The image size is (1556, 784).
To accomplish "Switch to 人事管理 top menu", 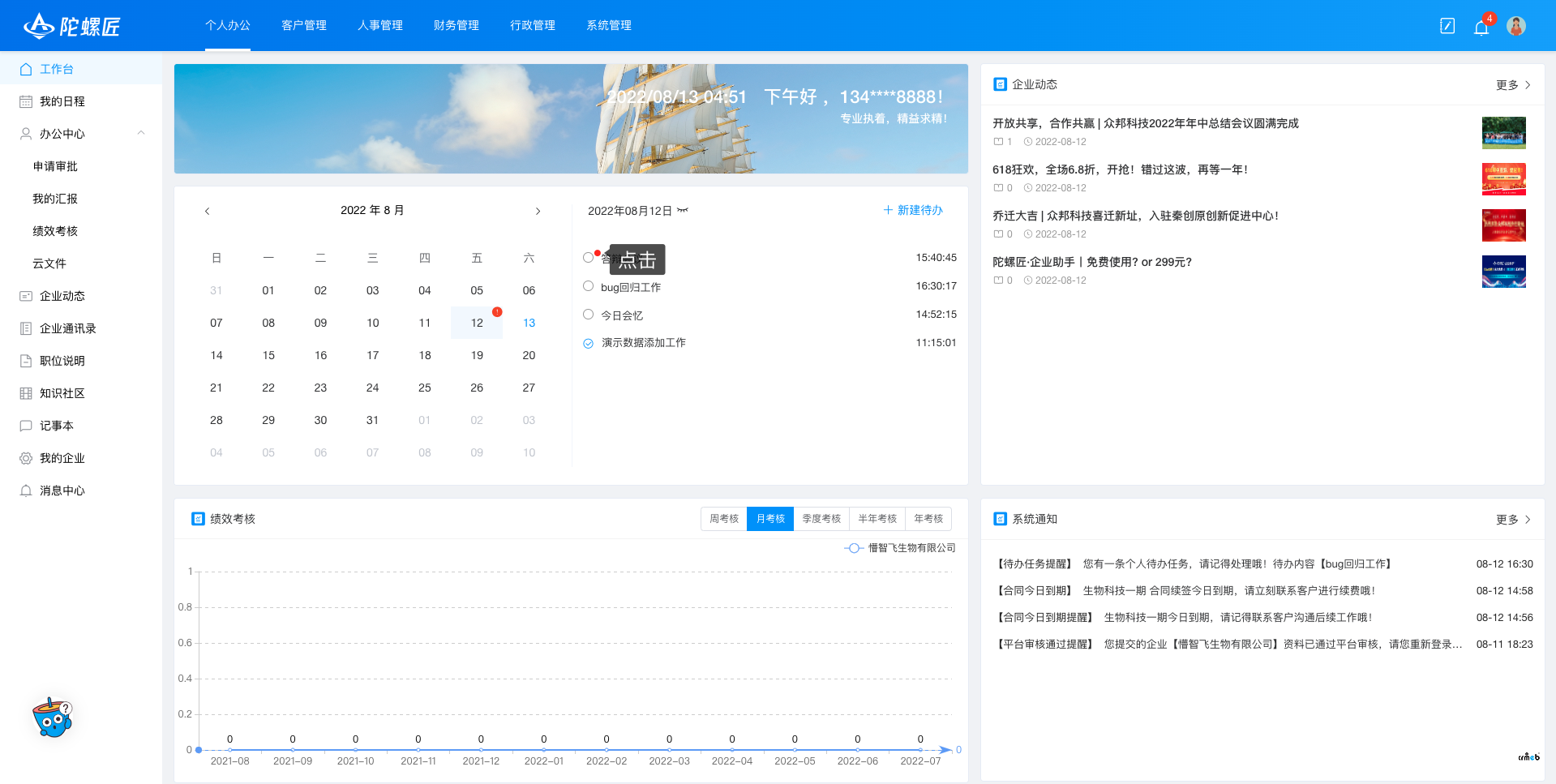I will pos(380,26).
